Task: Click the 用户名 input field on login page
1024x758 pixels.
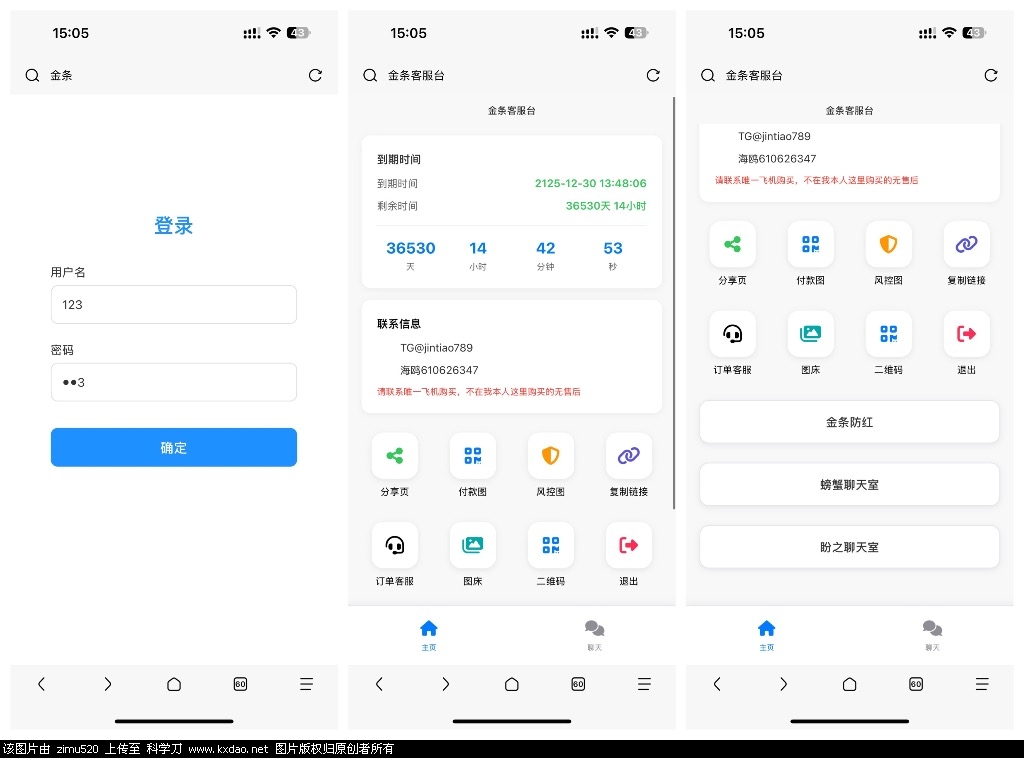Action: click(173, 305)
